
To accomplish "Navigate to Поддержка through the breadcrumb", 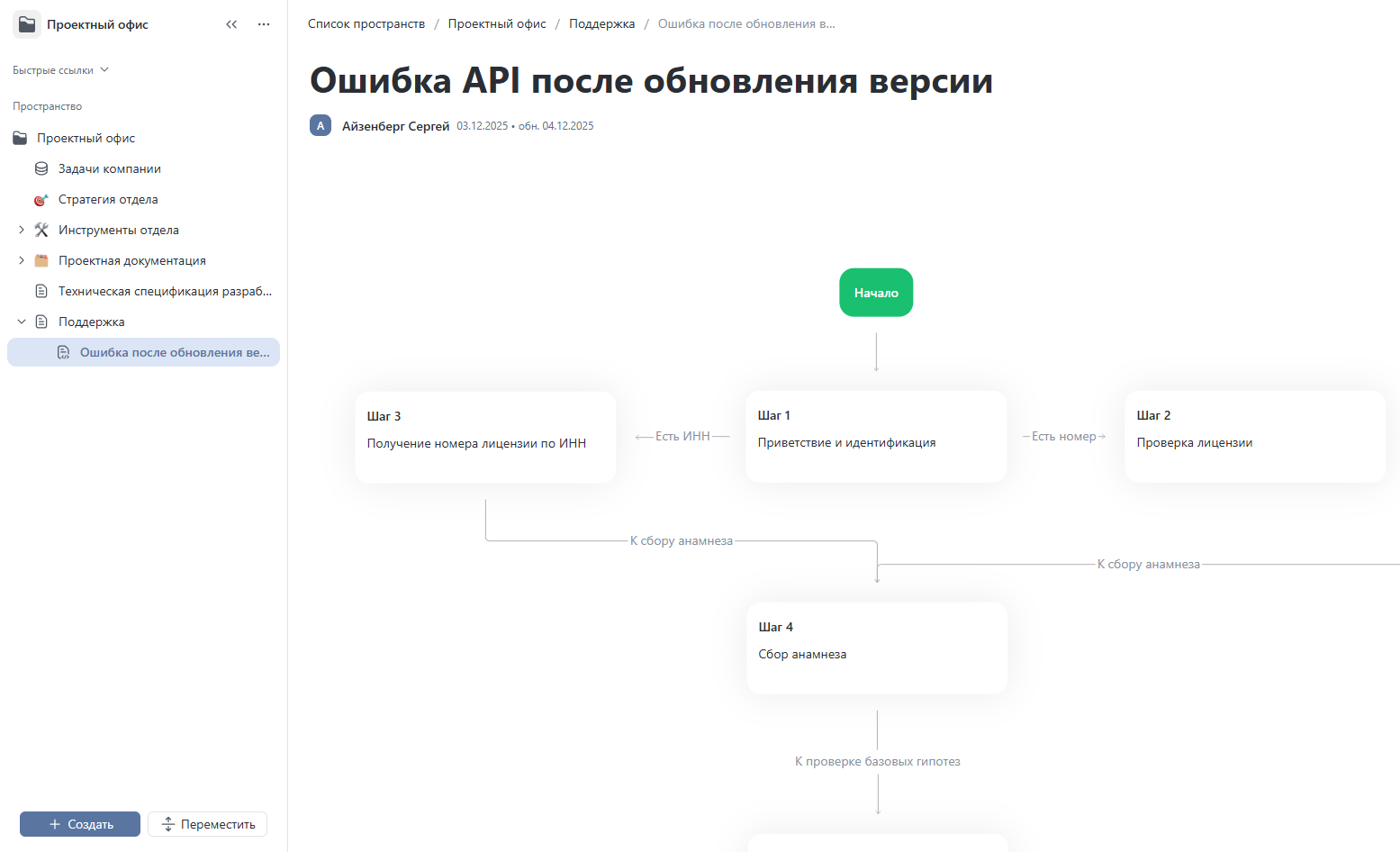I will [x=601, y=23].
